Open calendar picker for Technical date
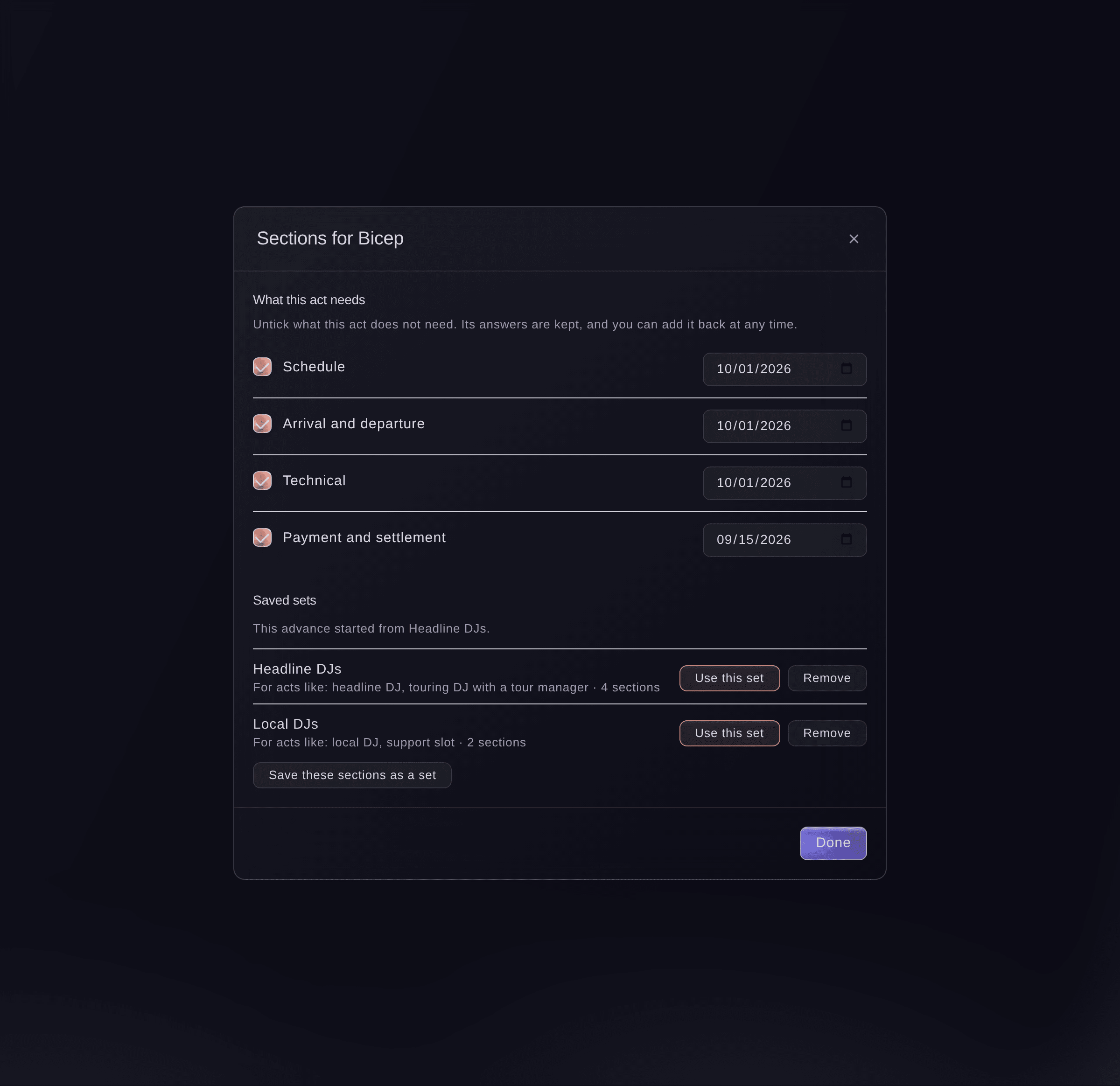Screen dimensions: 1120x1086 [x=846, y=483]
